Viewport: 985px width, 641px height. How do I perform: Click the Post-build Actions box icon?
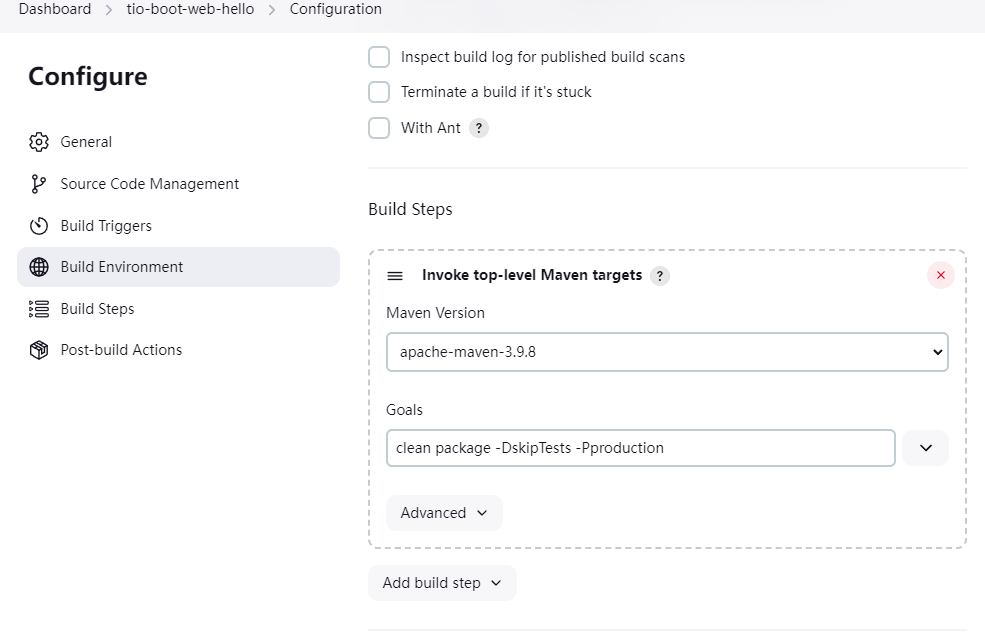pos(39,350)
